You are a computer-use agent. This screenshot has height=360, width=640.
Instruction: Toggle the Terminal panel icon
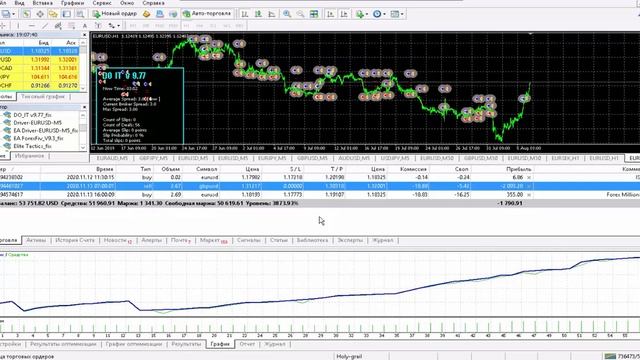pos(67,14)
